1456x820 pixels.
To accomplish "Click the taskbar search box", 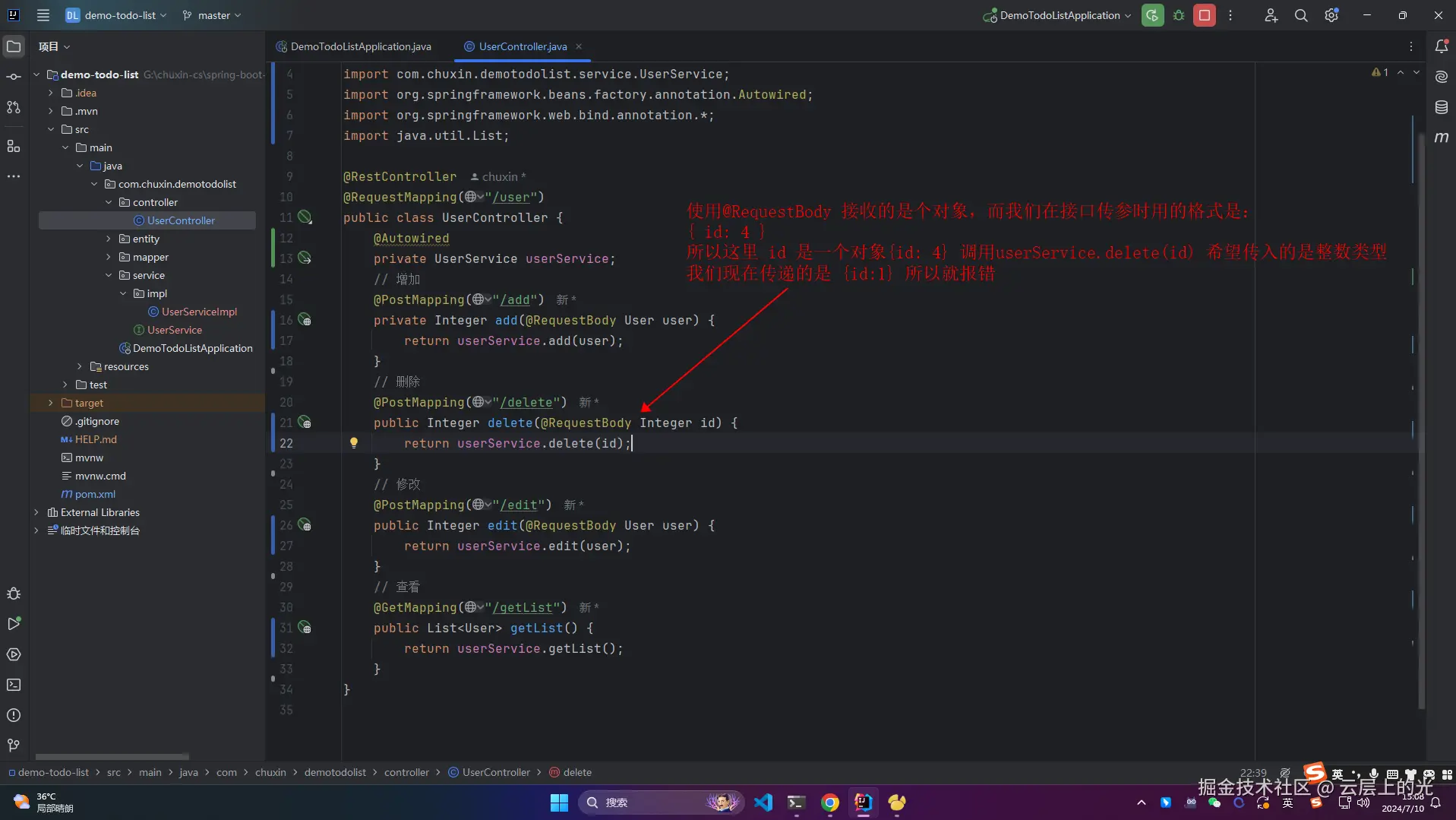I will [x=661, y=803].
